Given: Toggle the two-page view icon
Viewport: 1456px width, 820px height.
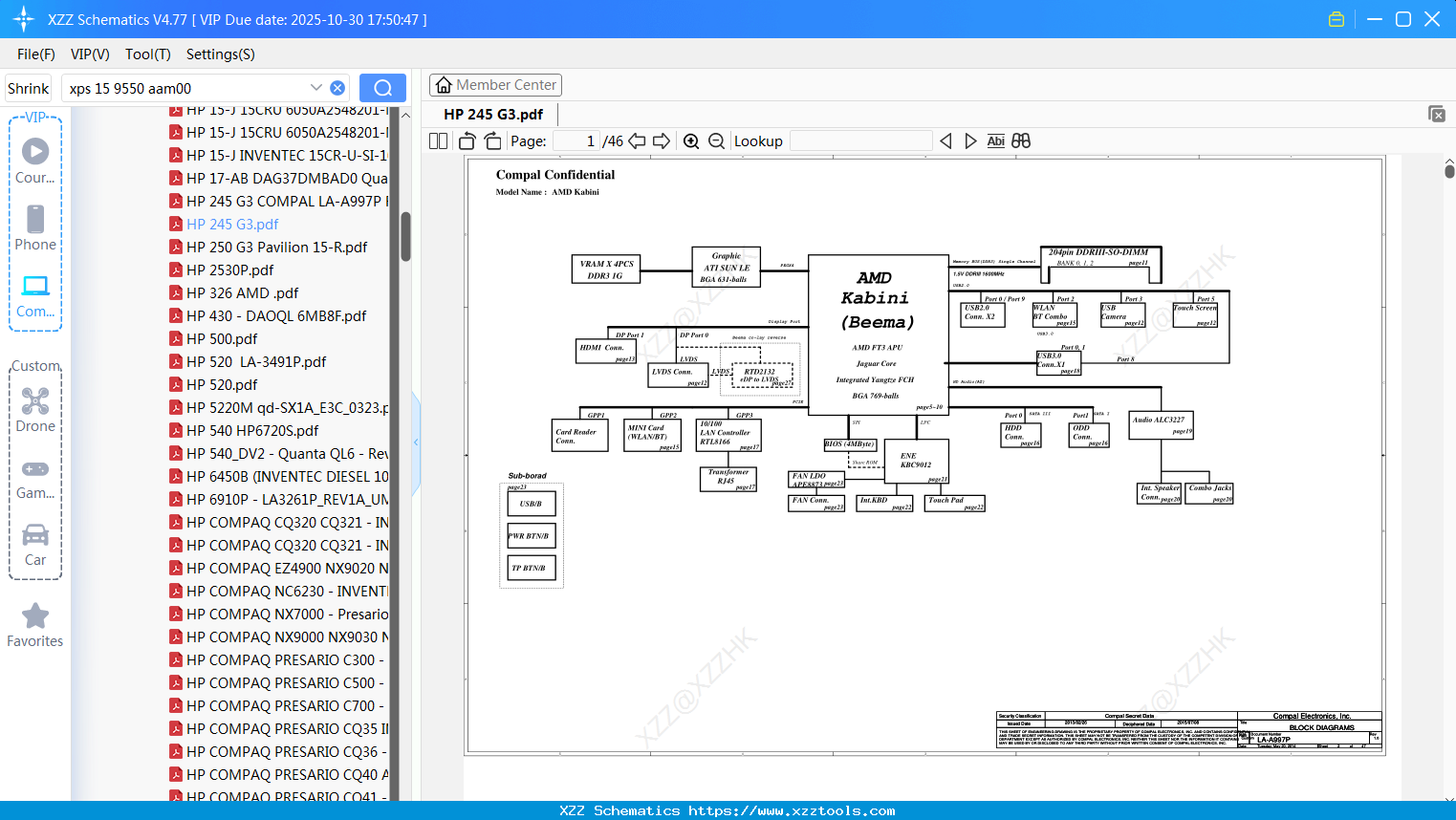Looking at the screenshot, I should click(438, 141).
